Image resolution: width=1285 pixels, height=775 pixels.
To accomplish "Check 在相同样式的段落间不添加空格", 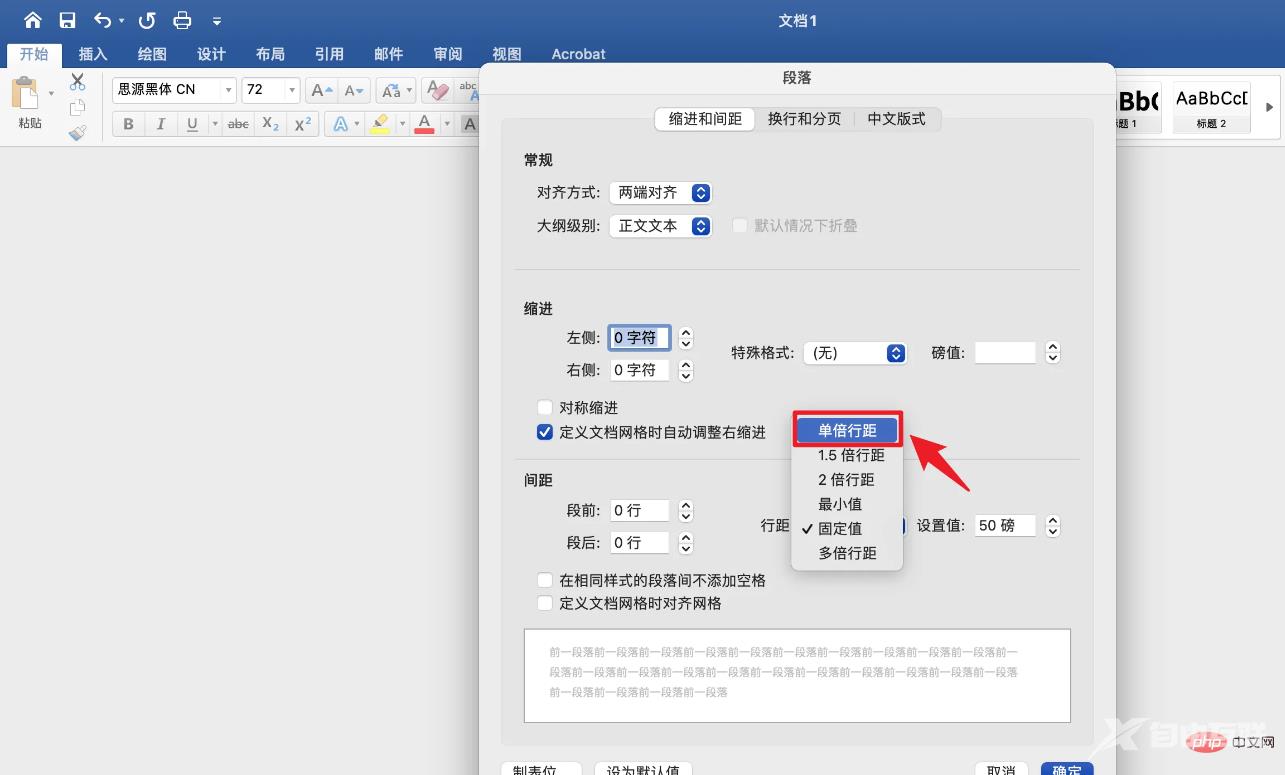I will pyautogui.click(x=545, y=580).
